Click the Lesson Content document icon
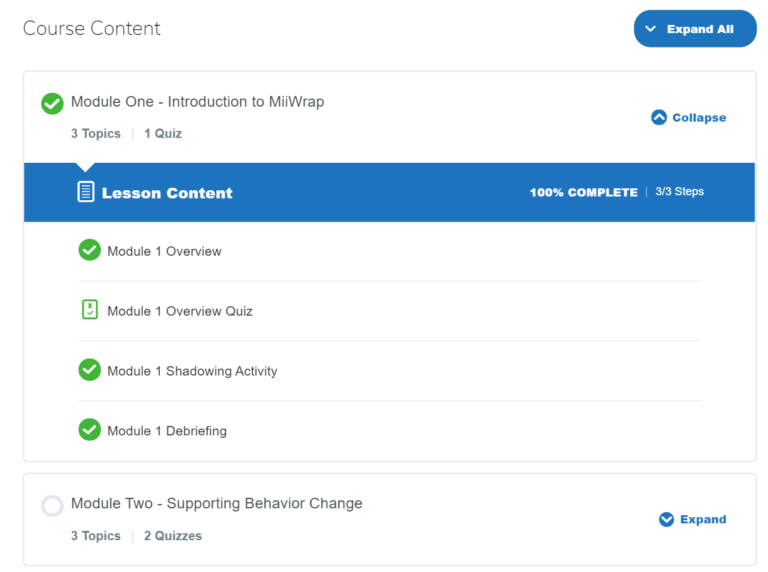The width and height of the screenshot is (768, 572). (86, 191)
